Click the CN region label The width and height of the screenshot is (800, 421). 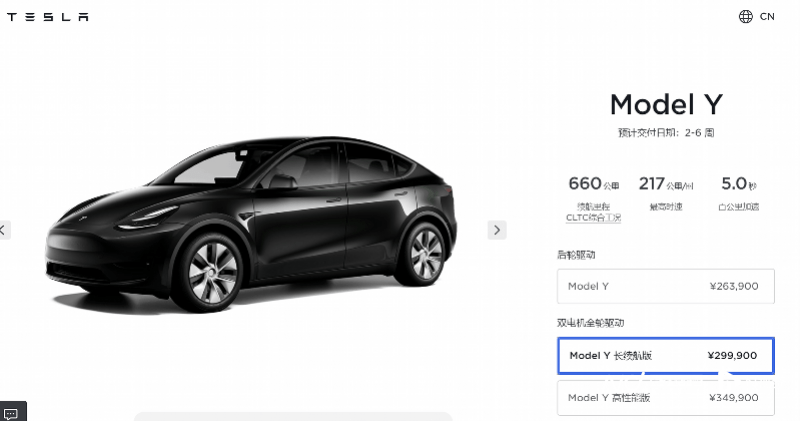tap(767, 16)
